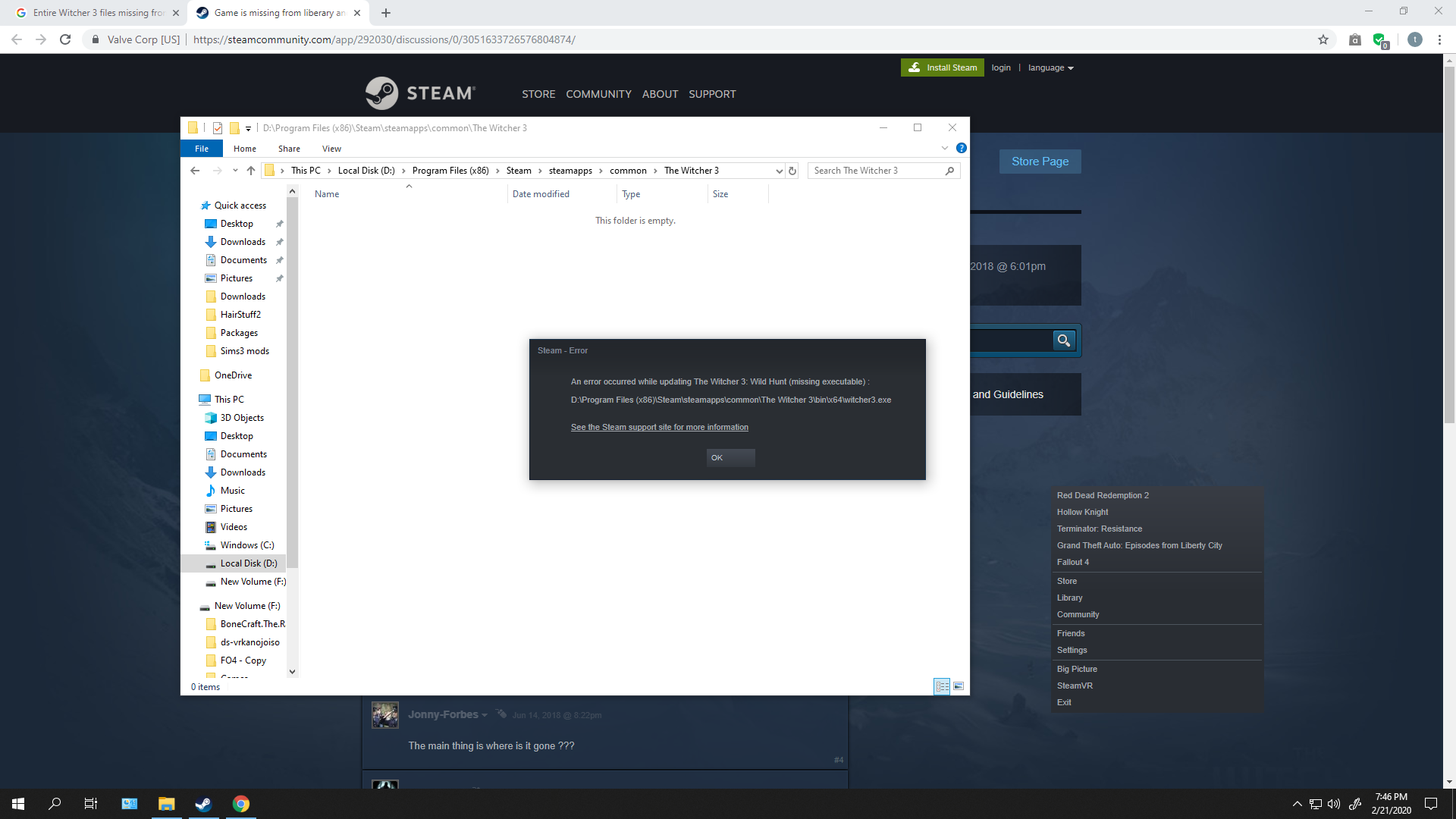Choose Library in Steam tray menu
Image resolution: width=1456 pixels, height=819 pixels.
pyautogui.click(x=1069, y=598)
